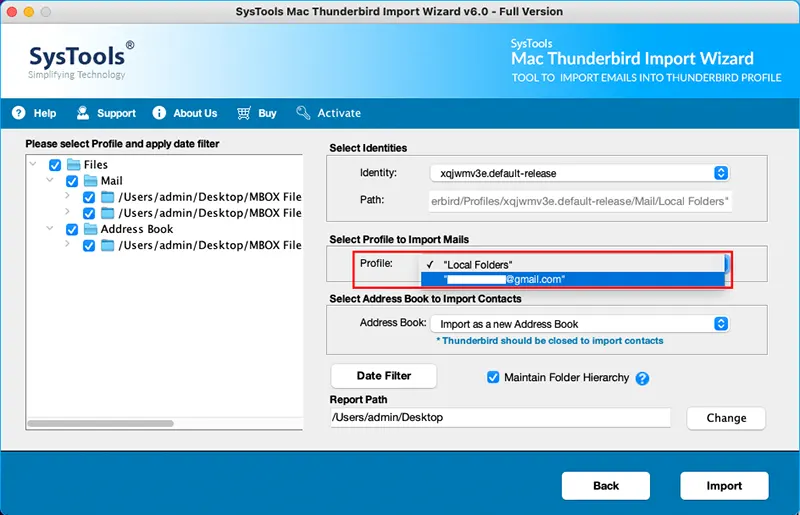Expand the first MBOX File entry under Mail
The width and height of the screenshot is (800, 515).
point(67,195)
